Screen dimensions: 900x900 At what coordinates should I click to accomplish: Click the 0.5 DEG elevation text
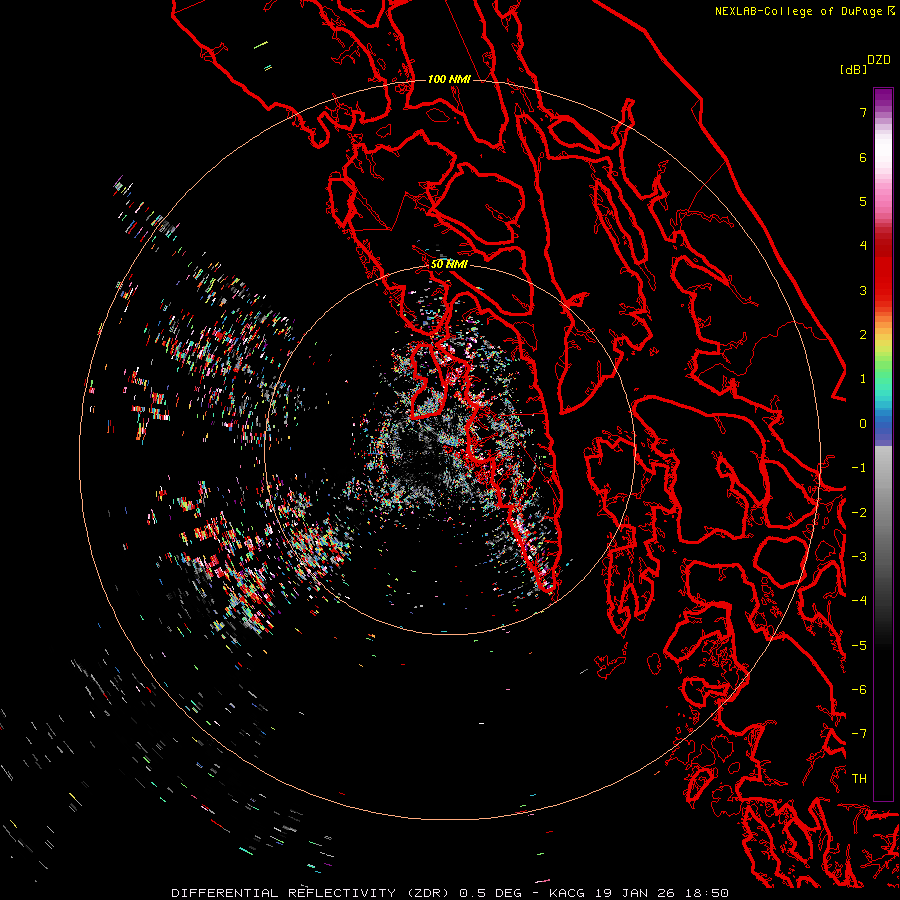click(491, 893)
